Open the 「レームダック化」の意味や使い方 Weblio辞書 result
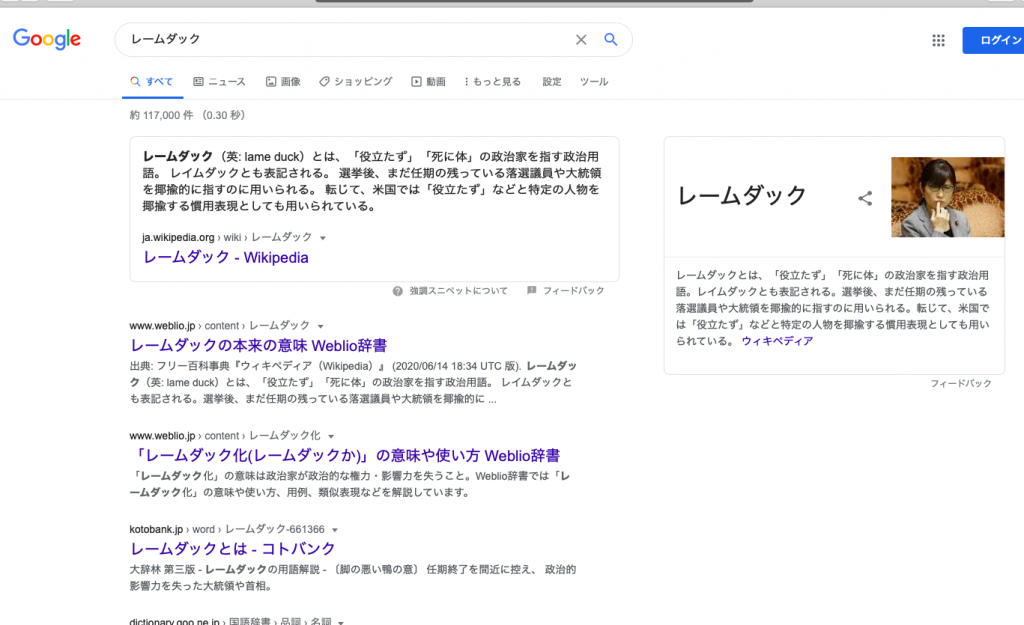1024x625 pixels. [345, 455]
